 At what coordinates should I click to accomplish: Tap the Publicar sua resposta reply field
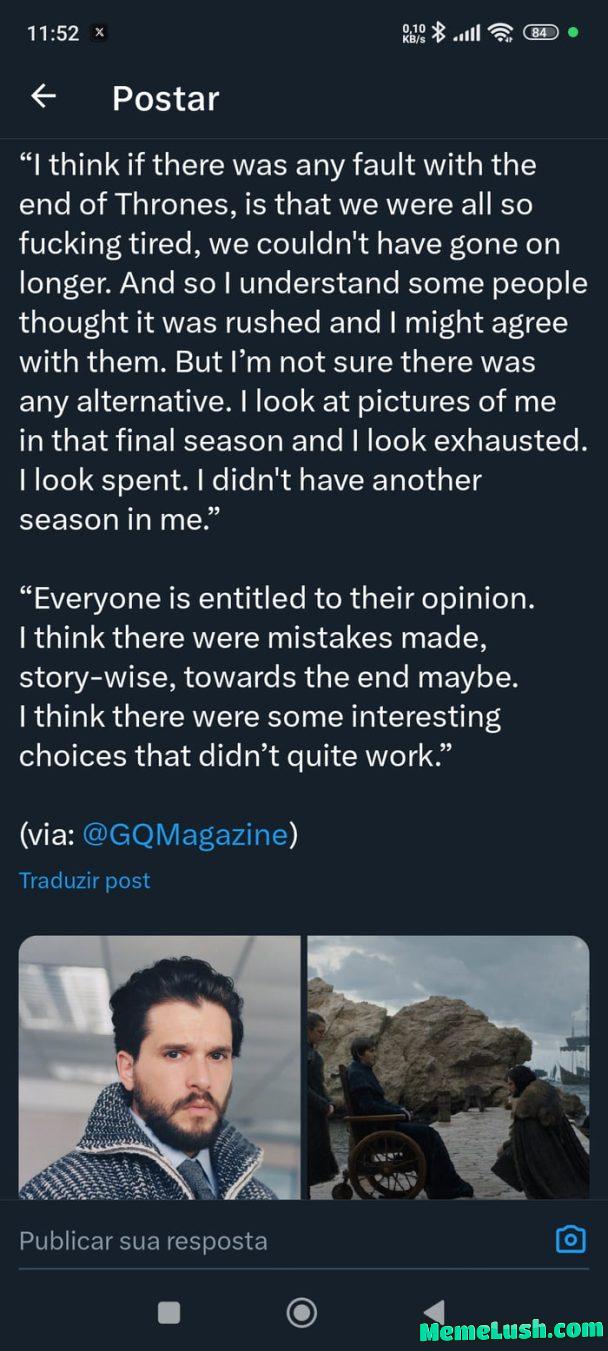pos(140,1239)
